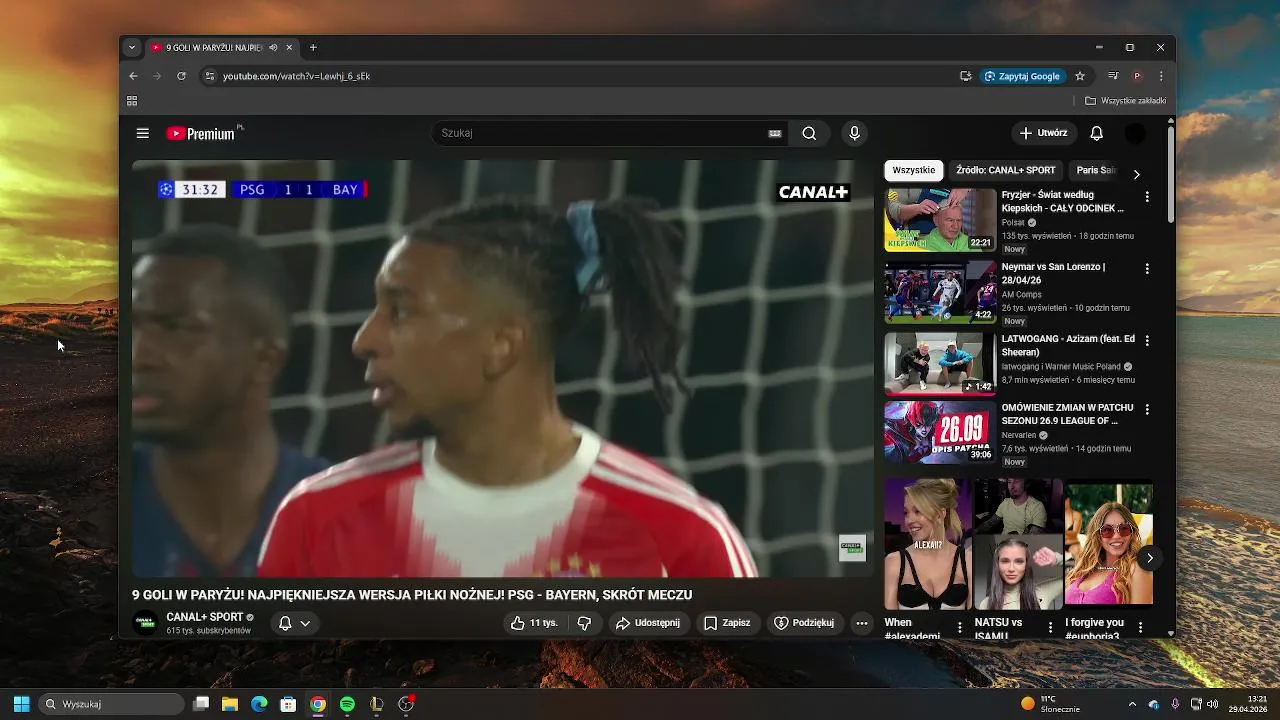Open options for NATSU vs ISAMU short
This screenshot has width=1280, height=720.
[x=1050, y=627]
